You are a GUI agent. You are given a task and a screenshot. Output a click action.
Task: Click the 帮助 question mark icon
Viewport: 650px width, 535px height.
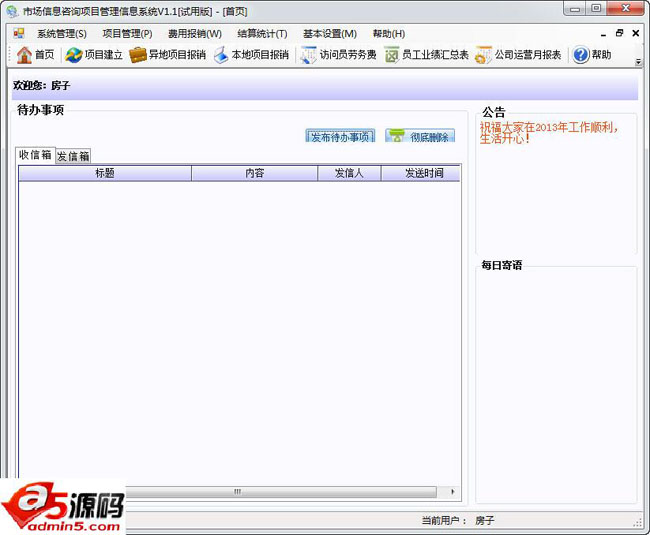point(581,55)
